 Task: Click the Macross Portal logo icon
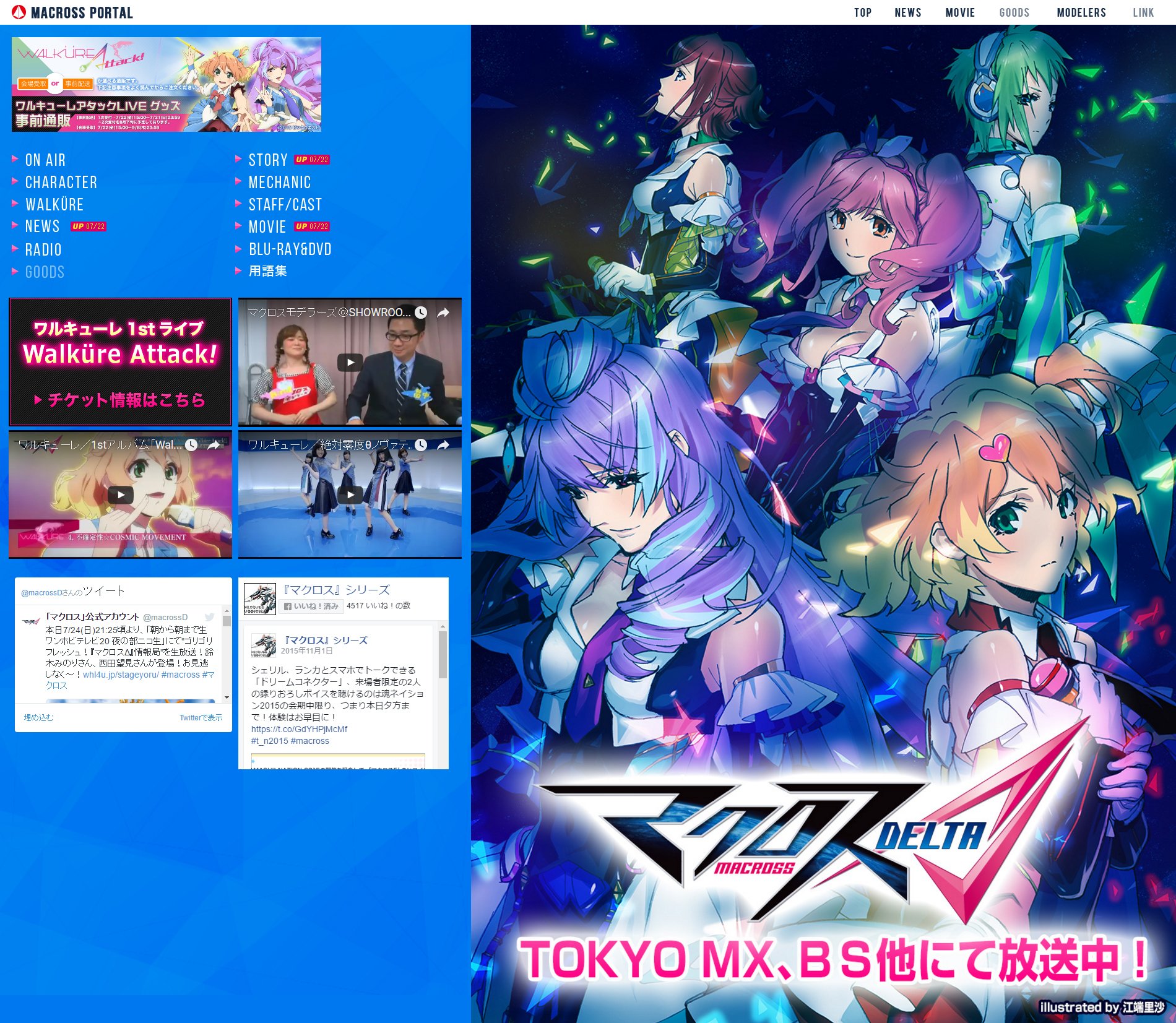pos(19,12)
